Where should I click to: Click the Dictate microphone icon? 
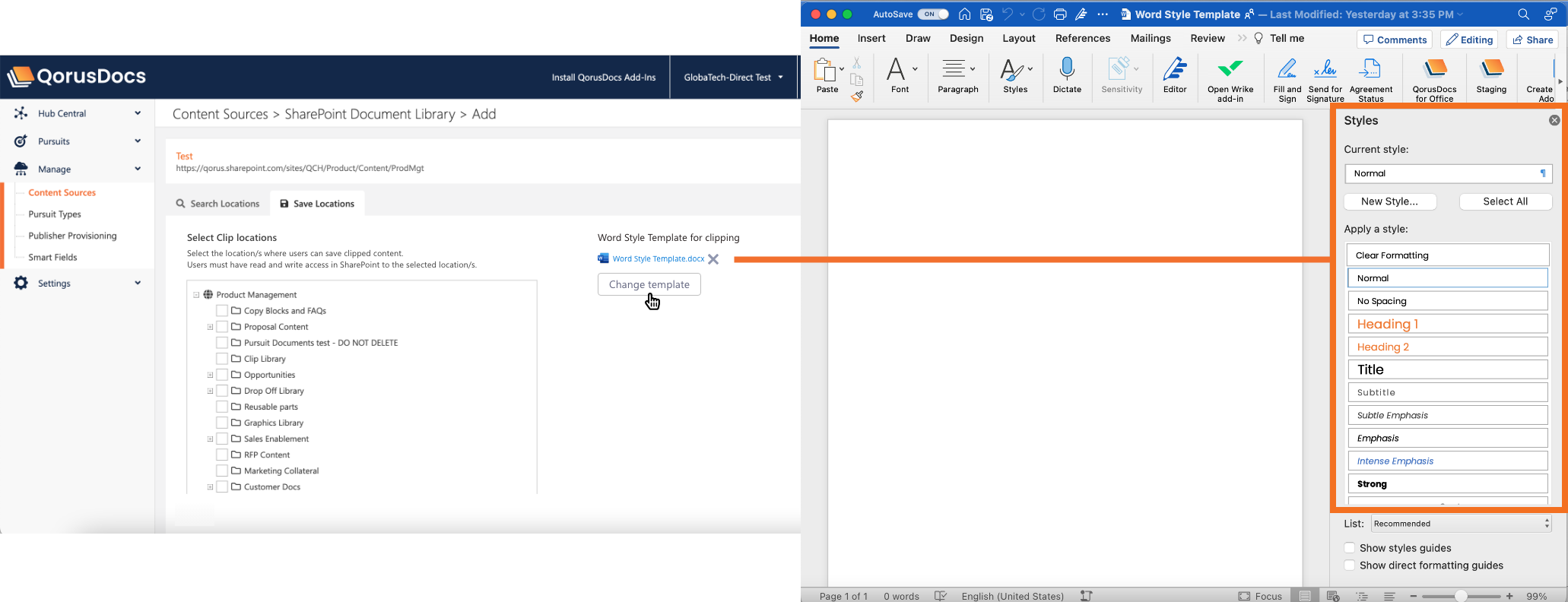point(1067,70)
